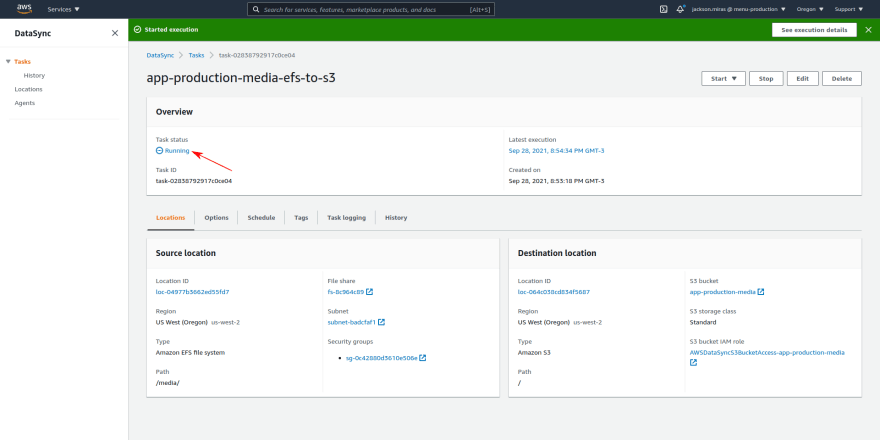This screenshot has height=440, width=880.
Task: Close the DataSync side navigation panel
Action: [x=115, y=33]
